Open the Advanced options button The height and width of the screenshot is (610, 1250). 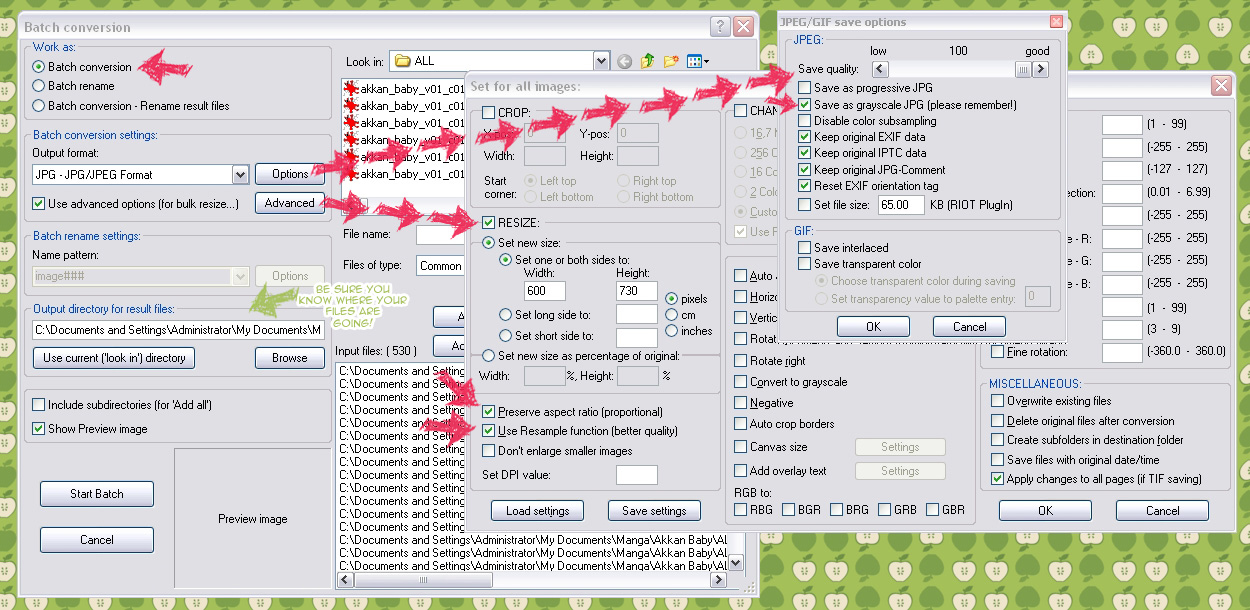(x=290, y=203)
